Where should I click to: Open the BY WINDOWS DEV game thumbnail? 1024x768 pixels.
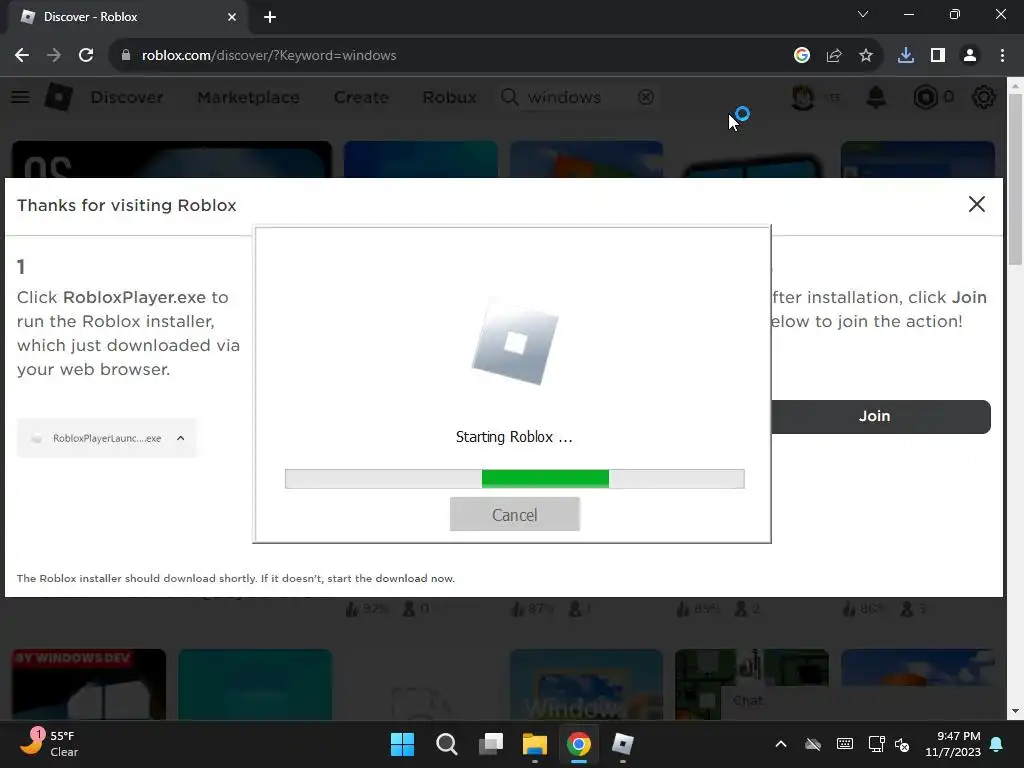pyautogui.click(x=89, y=684)
